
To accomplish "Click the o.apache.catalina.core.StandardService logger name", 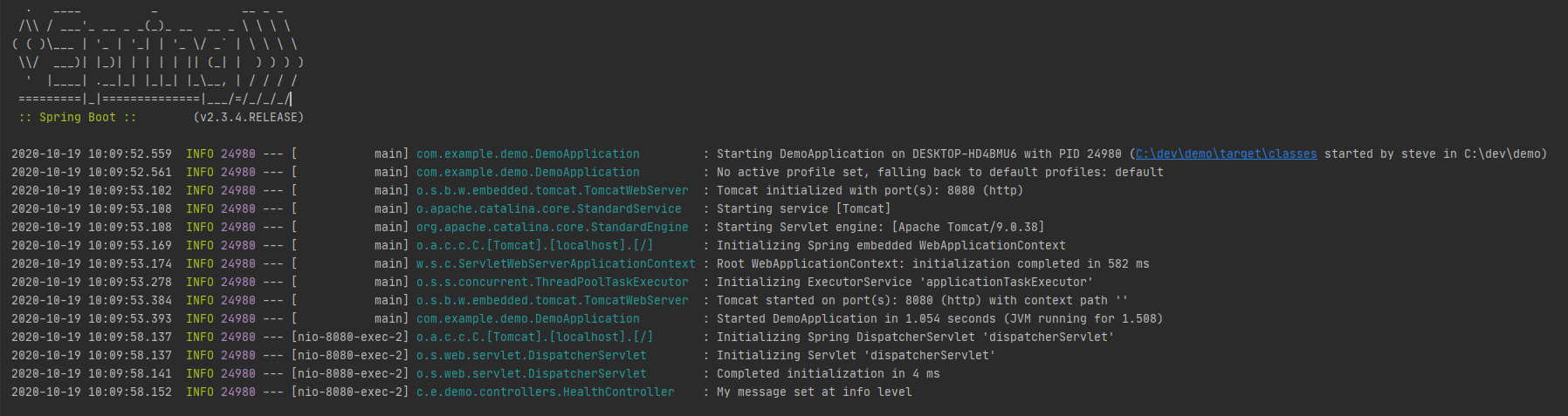I will click(549, 209).
